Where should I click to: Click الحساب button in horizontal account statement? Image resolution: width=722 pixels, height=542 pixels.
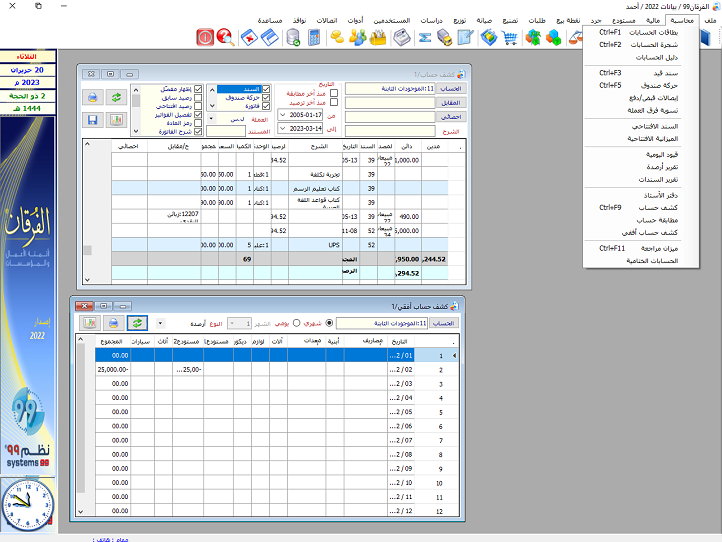443,324
